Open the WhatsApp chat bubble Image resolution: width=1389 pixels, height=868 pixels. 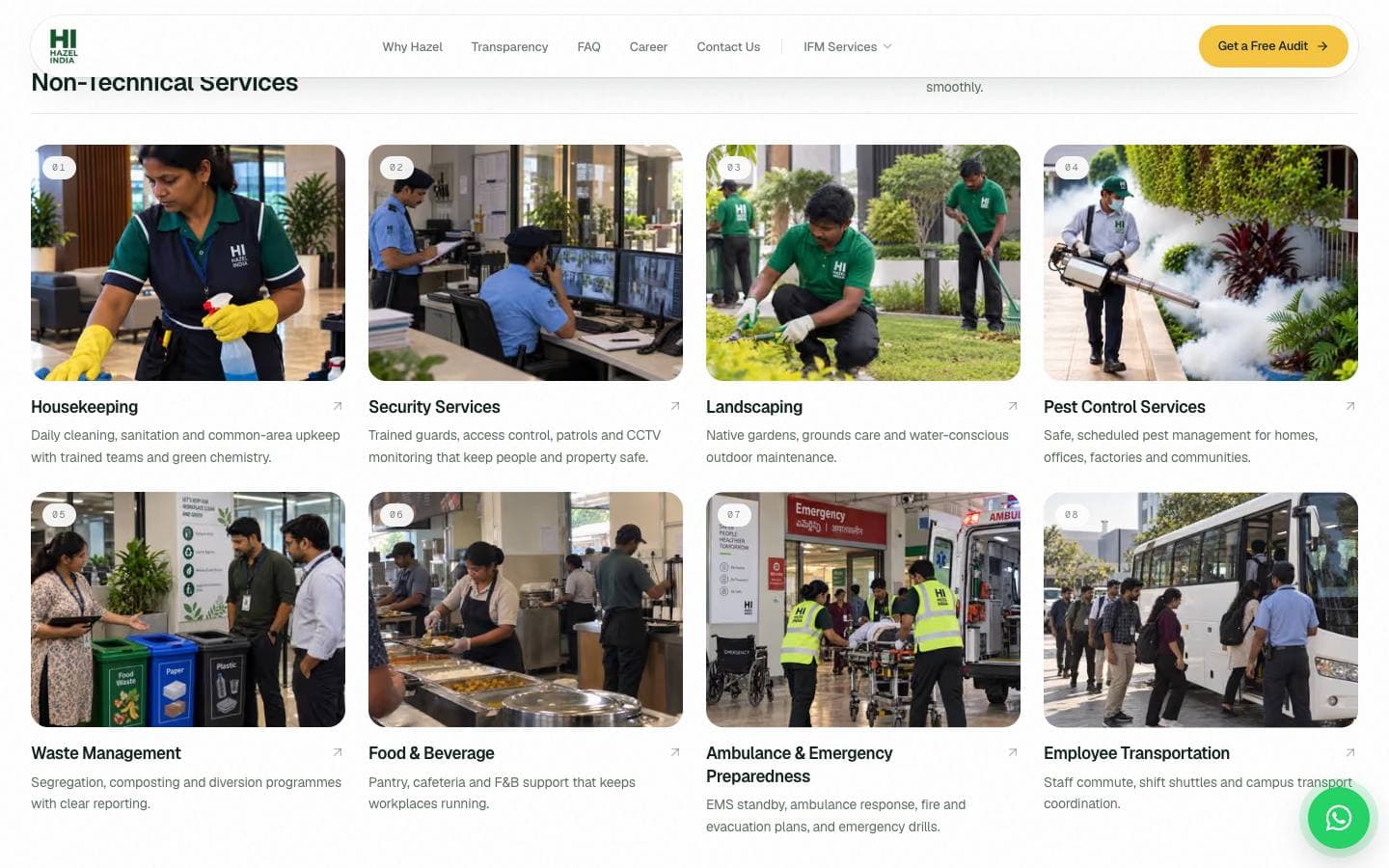click(1338, 818)
